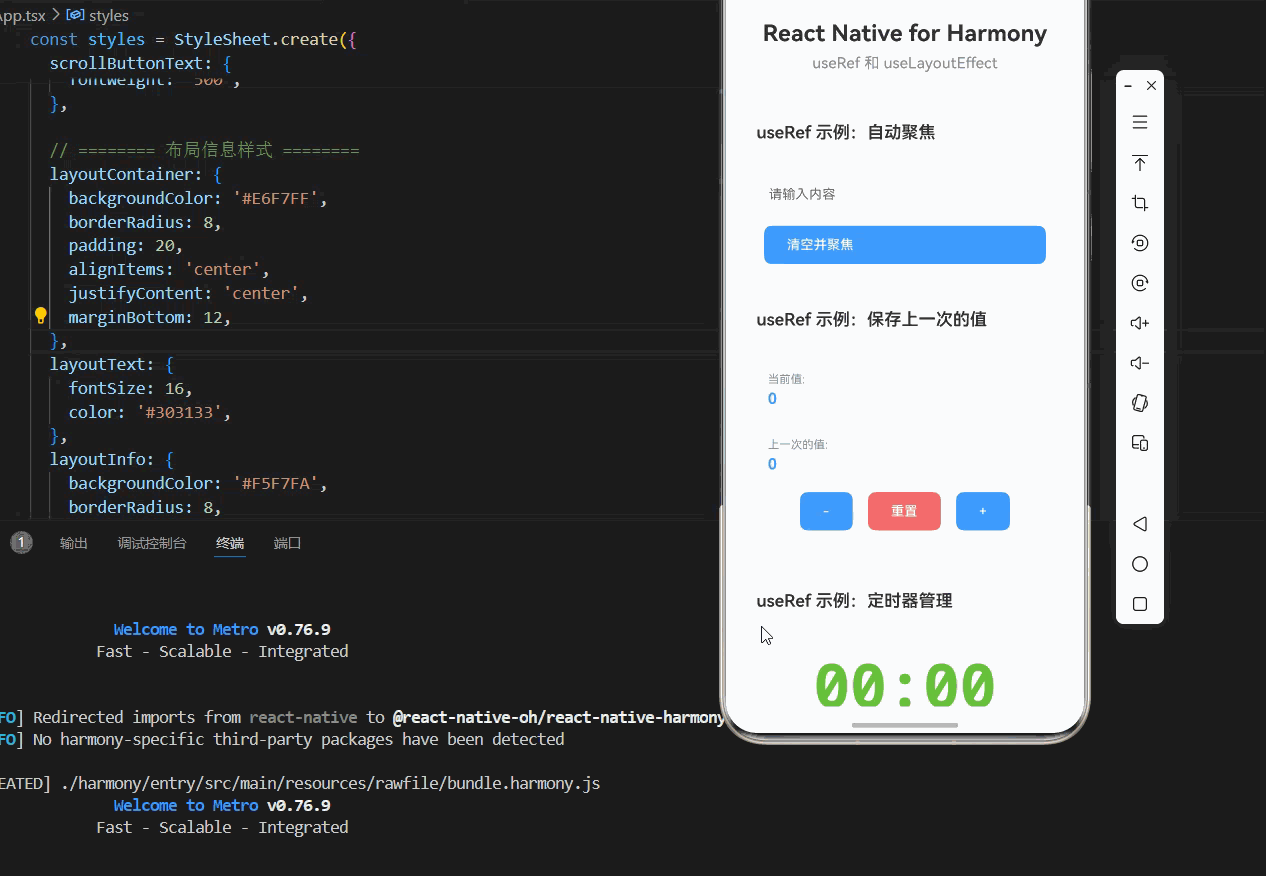1266x876 pixels.
Task: Click the App.tsx breadcrumb item
Action: (22, 15)
